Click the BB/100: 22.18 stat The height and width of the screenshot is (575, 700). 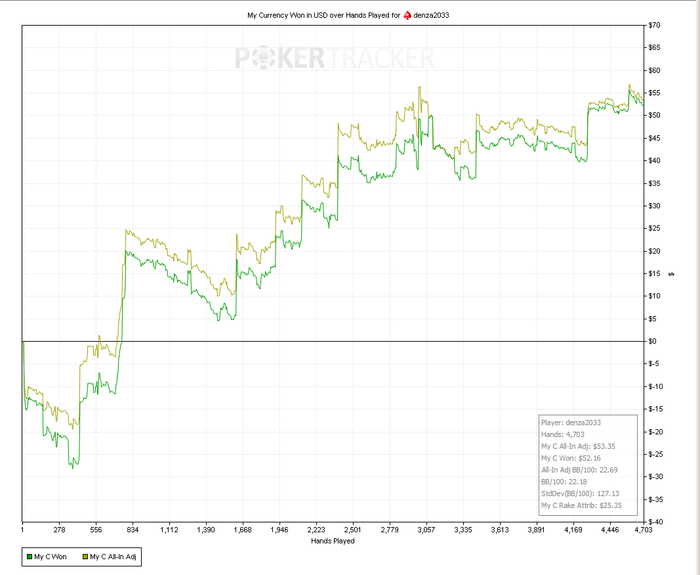pyautogui.click(x=564, y=482)
